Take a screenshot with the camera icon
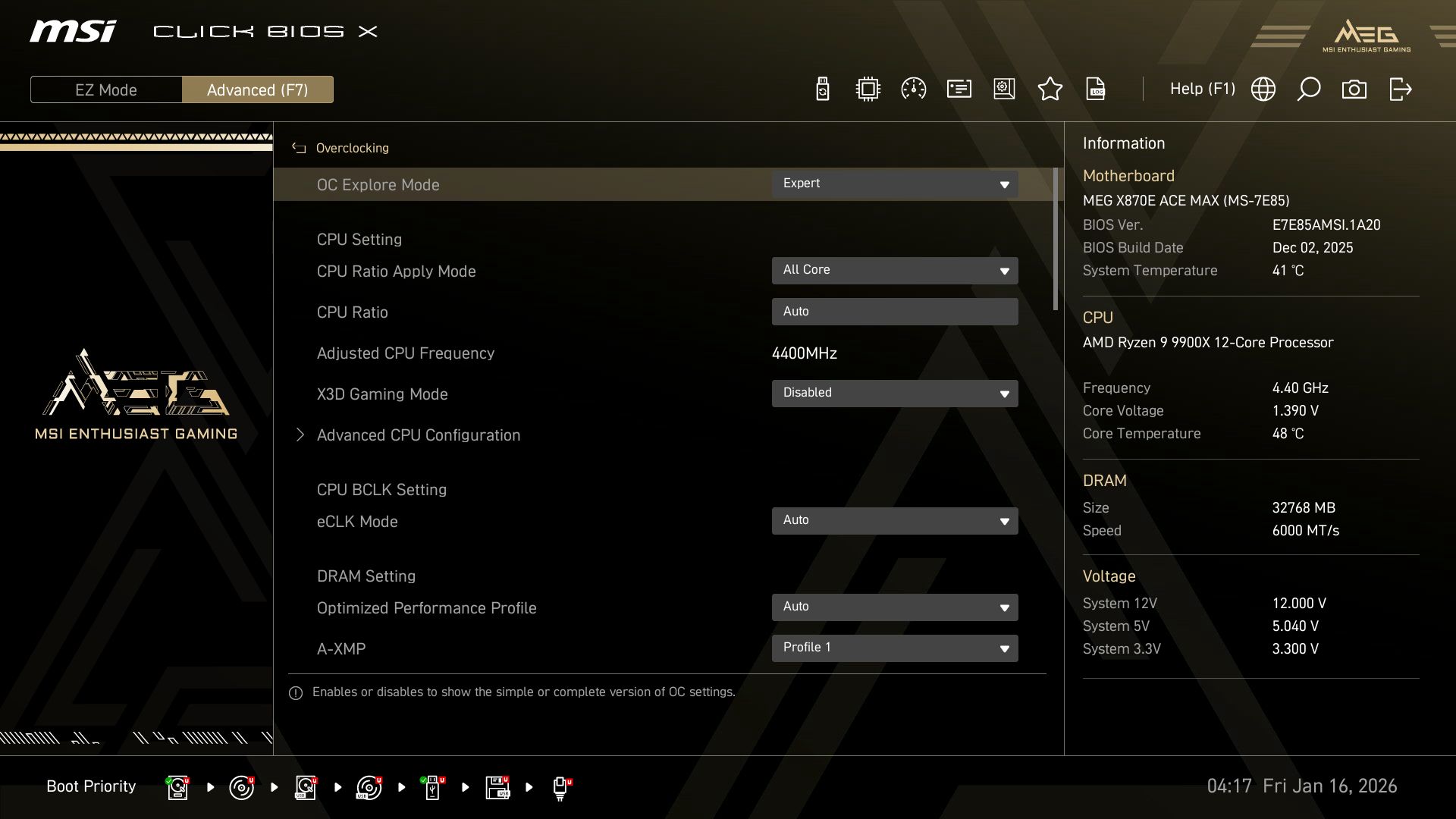 click(1354, 89)
